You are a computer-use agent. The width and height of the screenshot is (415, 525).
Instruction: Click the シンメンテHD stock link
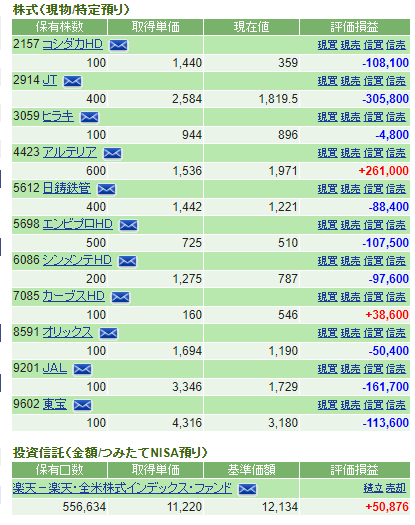click(77, 260)
